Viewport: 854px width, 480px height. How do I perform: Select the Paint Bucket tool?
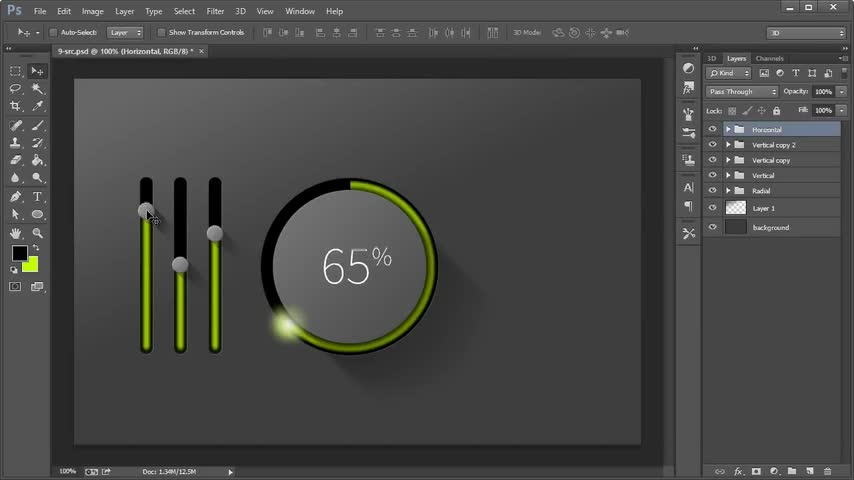coord(37,160)
